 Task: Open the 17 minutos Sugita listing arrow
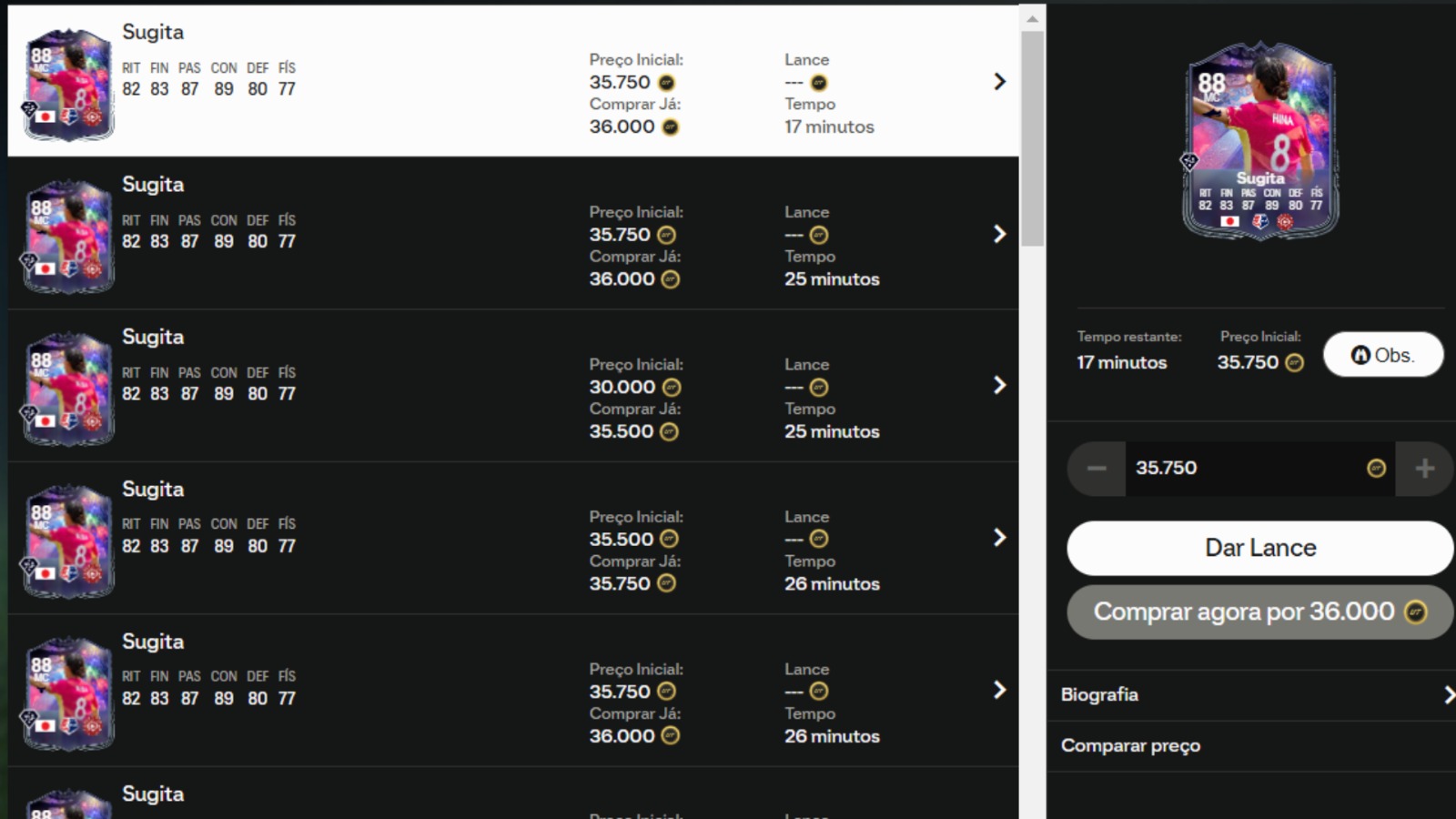[999, 81]
